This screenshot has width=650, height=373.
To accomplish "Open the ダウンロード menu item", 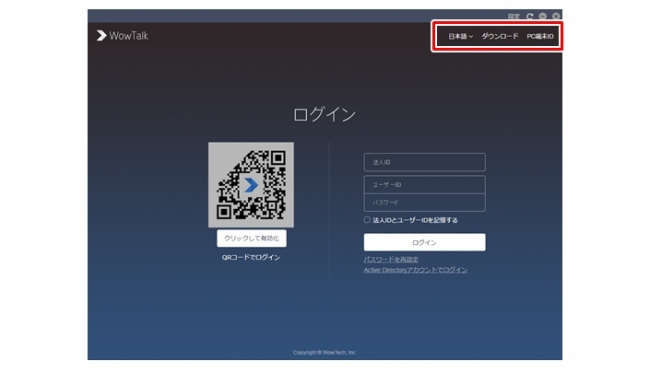I will tap(500, 36).
